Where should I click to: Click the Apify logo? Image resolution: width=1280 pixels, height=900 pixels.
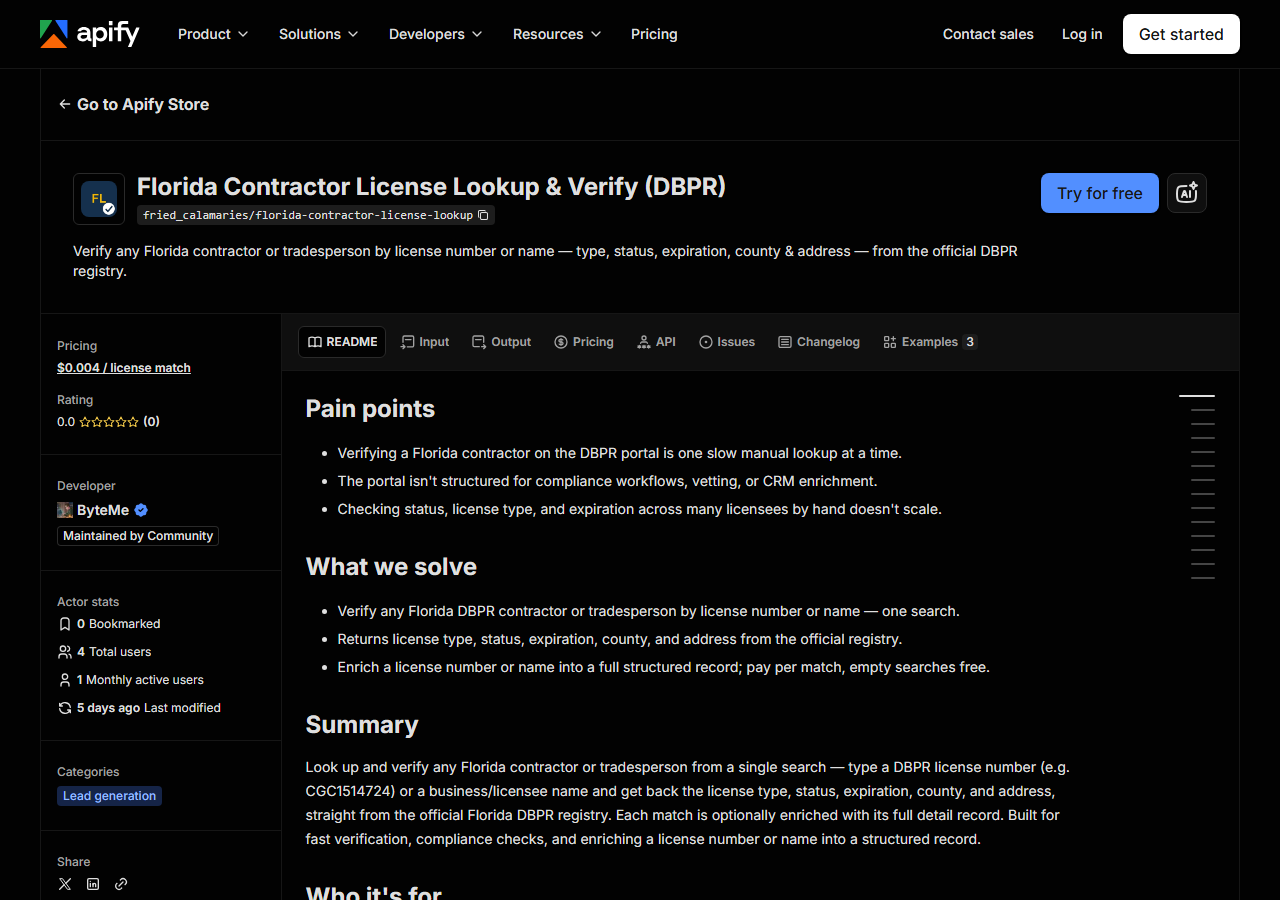coord(90,34)
